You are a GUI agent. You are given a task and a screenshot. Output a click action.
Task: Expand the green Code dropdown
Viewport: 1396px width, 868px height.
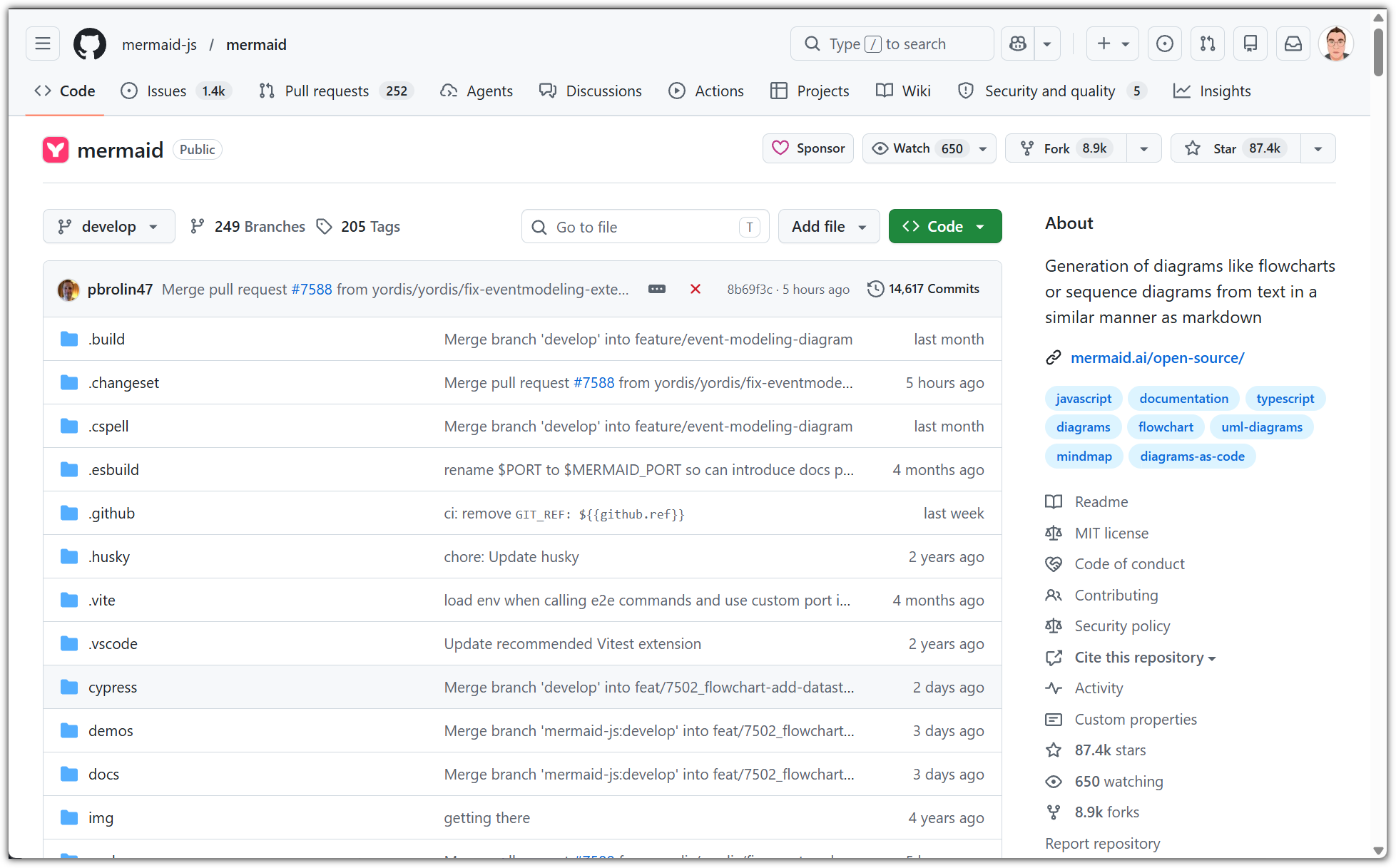[x=944, y=227]
